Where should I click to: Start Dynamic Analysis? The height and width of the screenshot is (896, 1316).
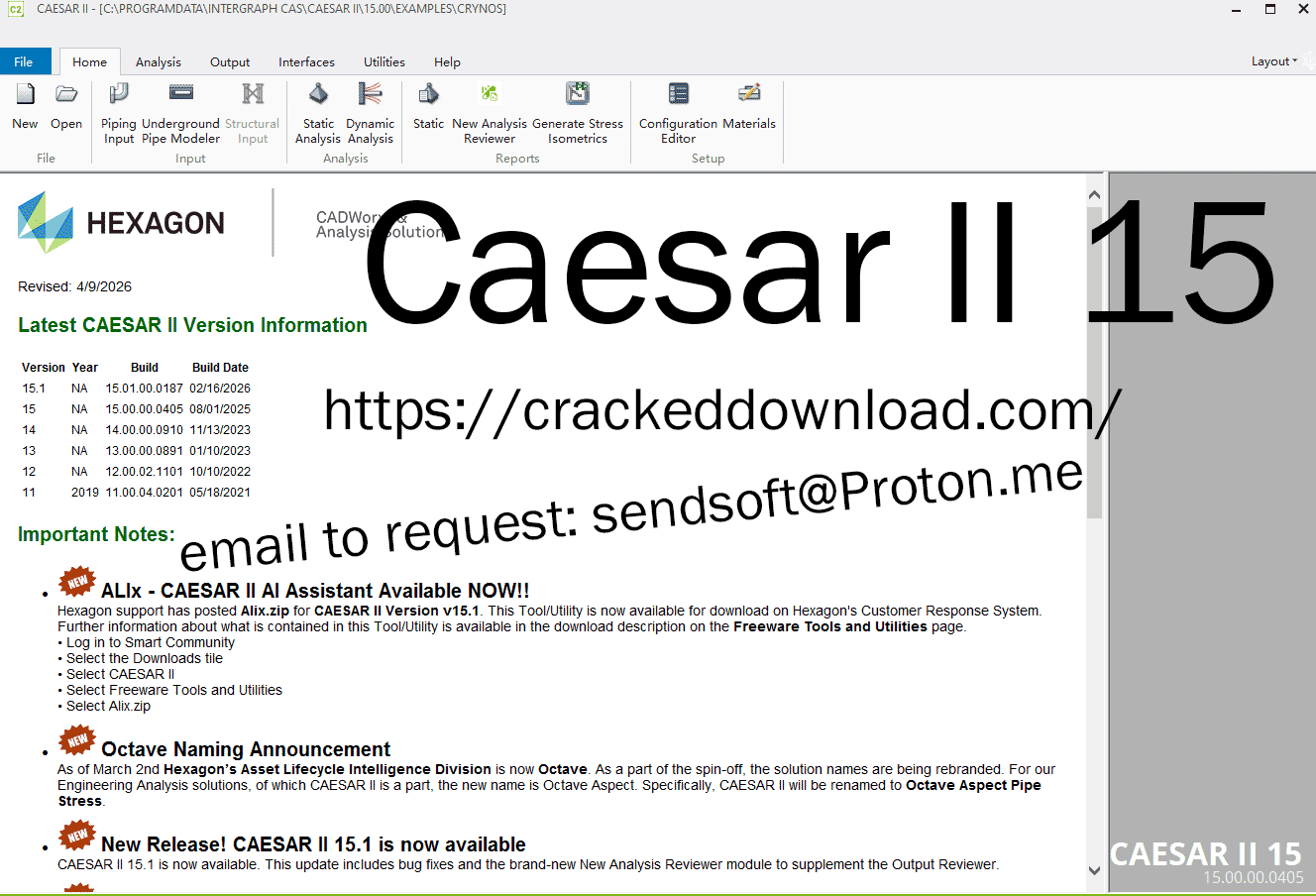point(371,114)
